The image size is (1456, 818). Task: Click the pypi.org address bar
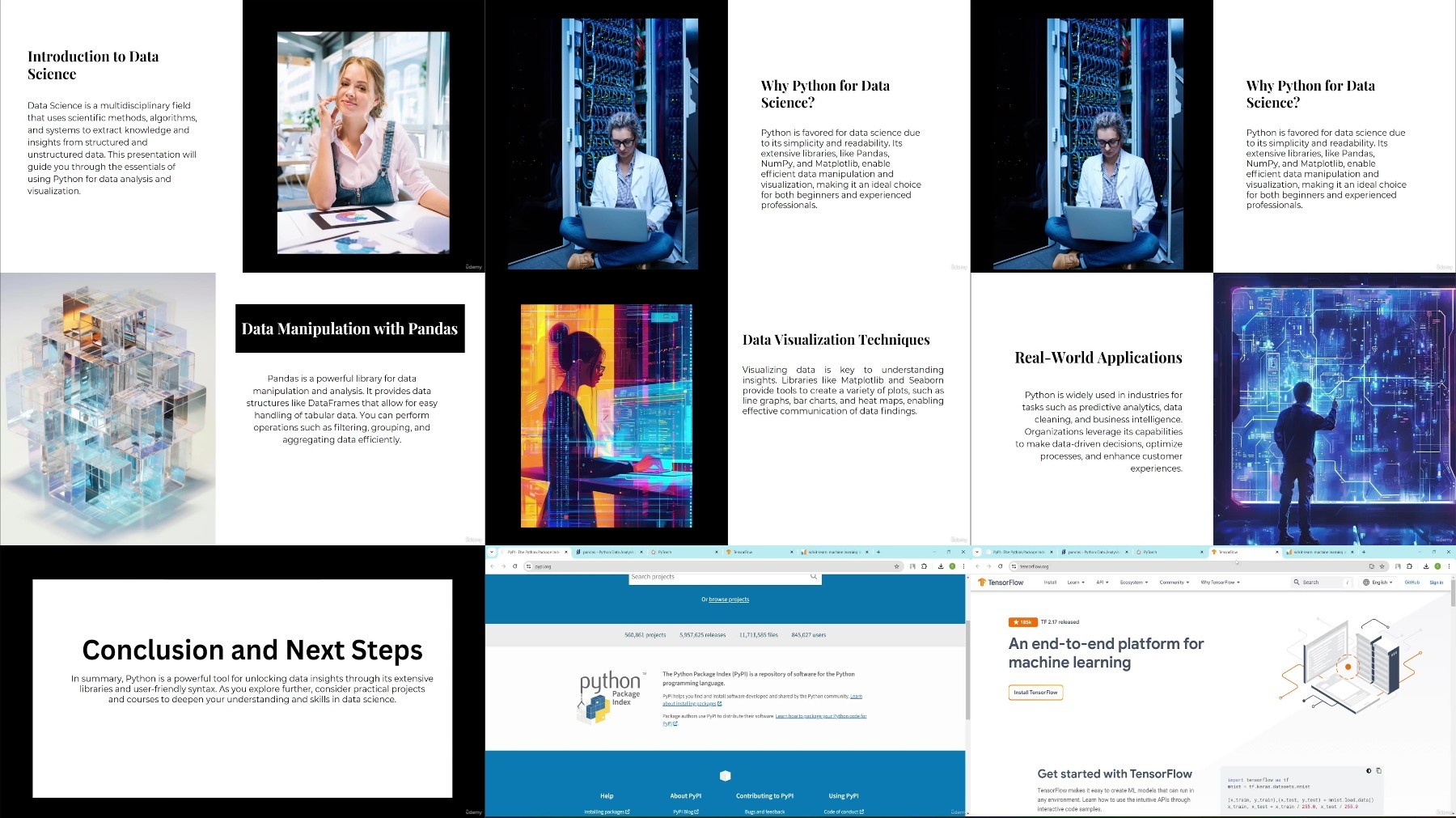coord(713,566)
